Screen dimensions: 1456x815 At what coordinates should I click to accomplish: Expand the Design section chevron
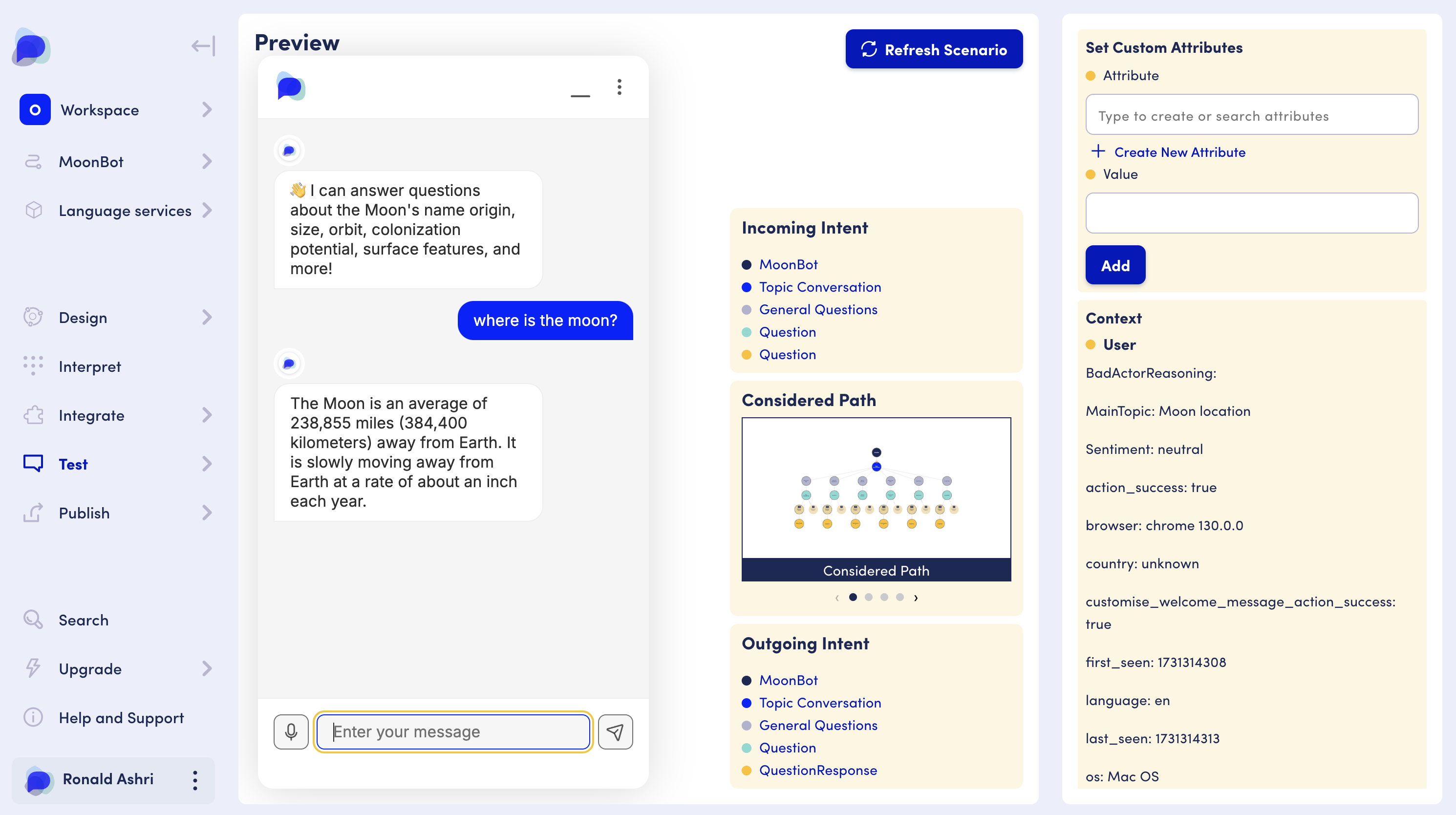click(x=207, y=318)
